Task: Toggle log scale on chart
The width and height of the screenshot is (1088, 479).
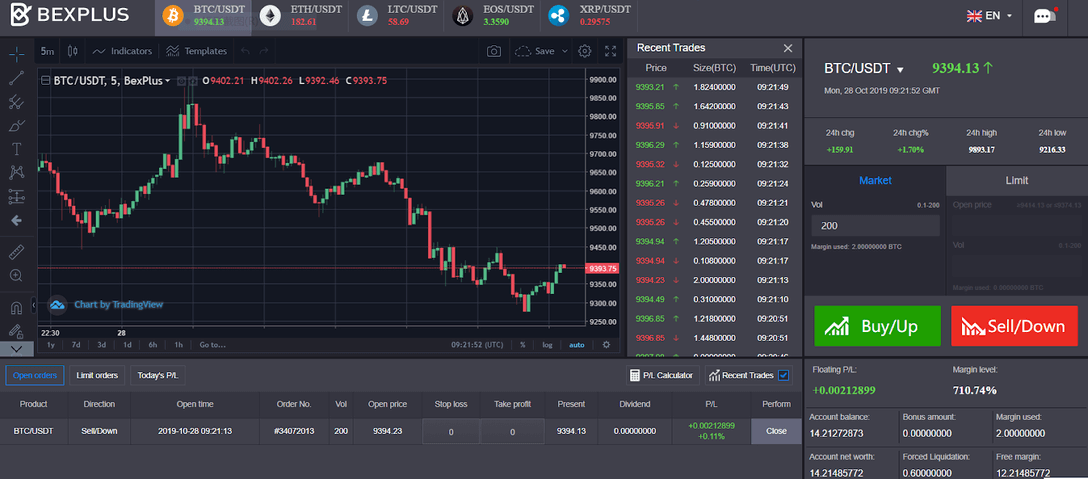Action: click(x=547, y=345)
